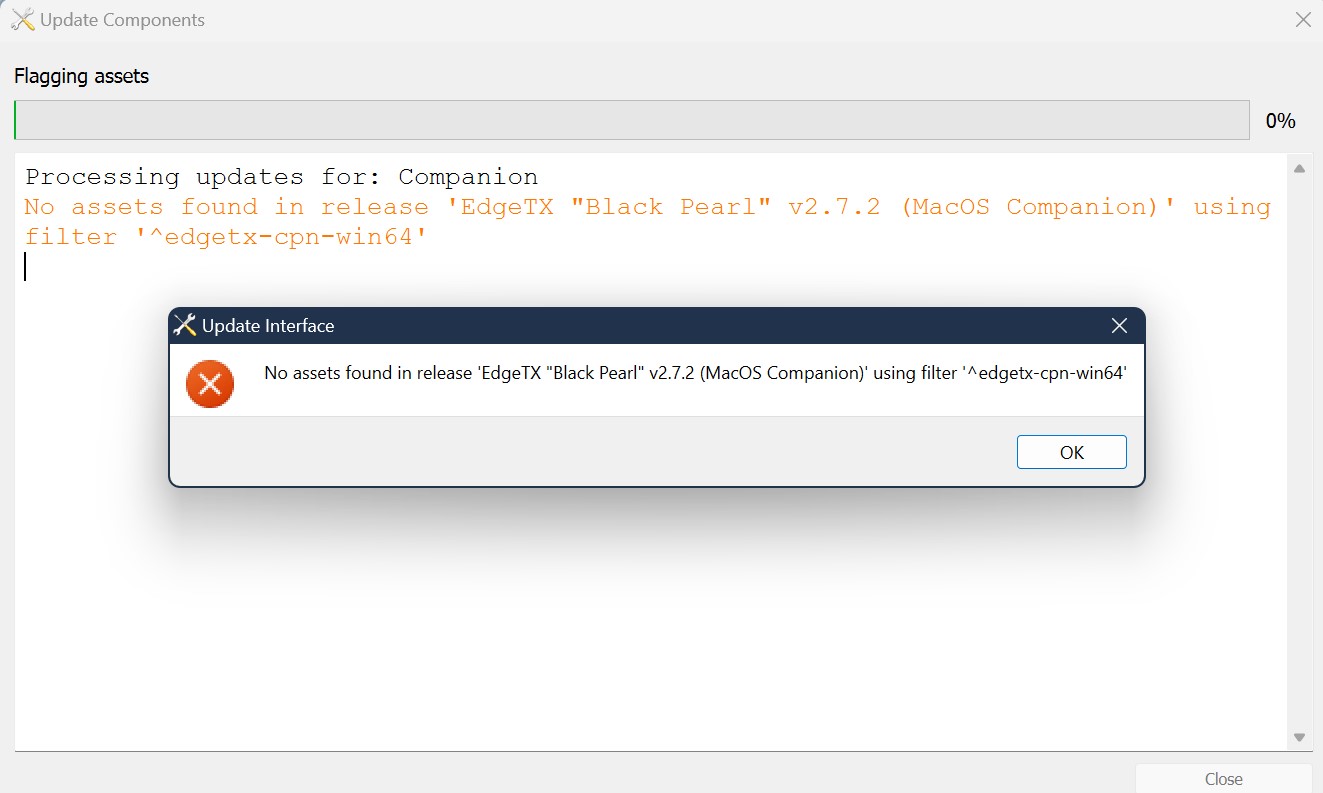Screen dimensions: 1323x793
Task: Dismiss the Update Interface dialog via its X
Action: coord(1118,325)
